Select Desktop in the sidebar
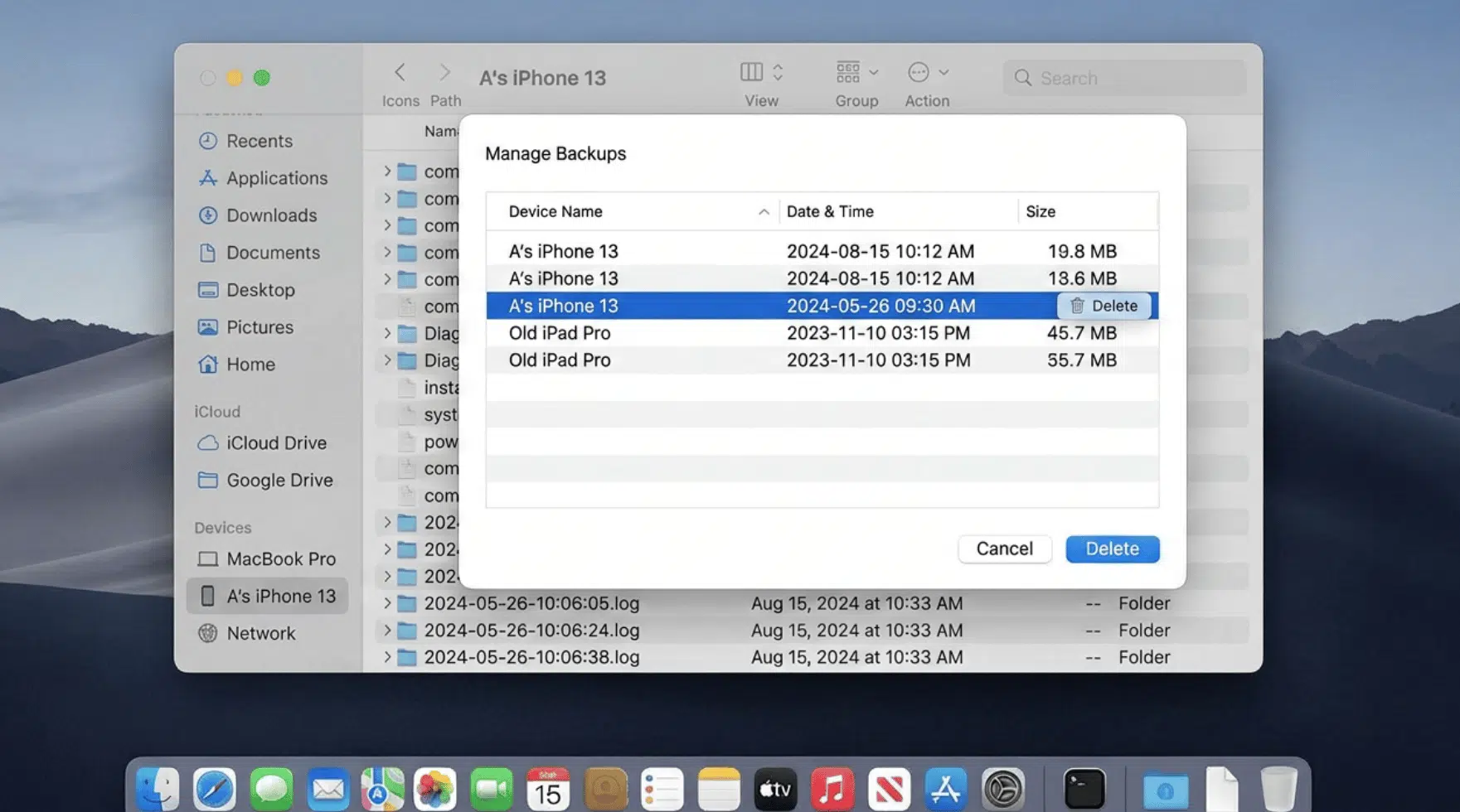Screen dimensions: 1460x812 (x=246, y=290)
